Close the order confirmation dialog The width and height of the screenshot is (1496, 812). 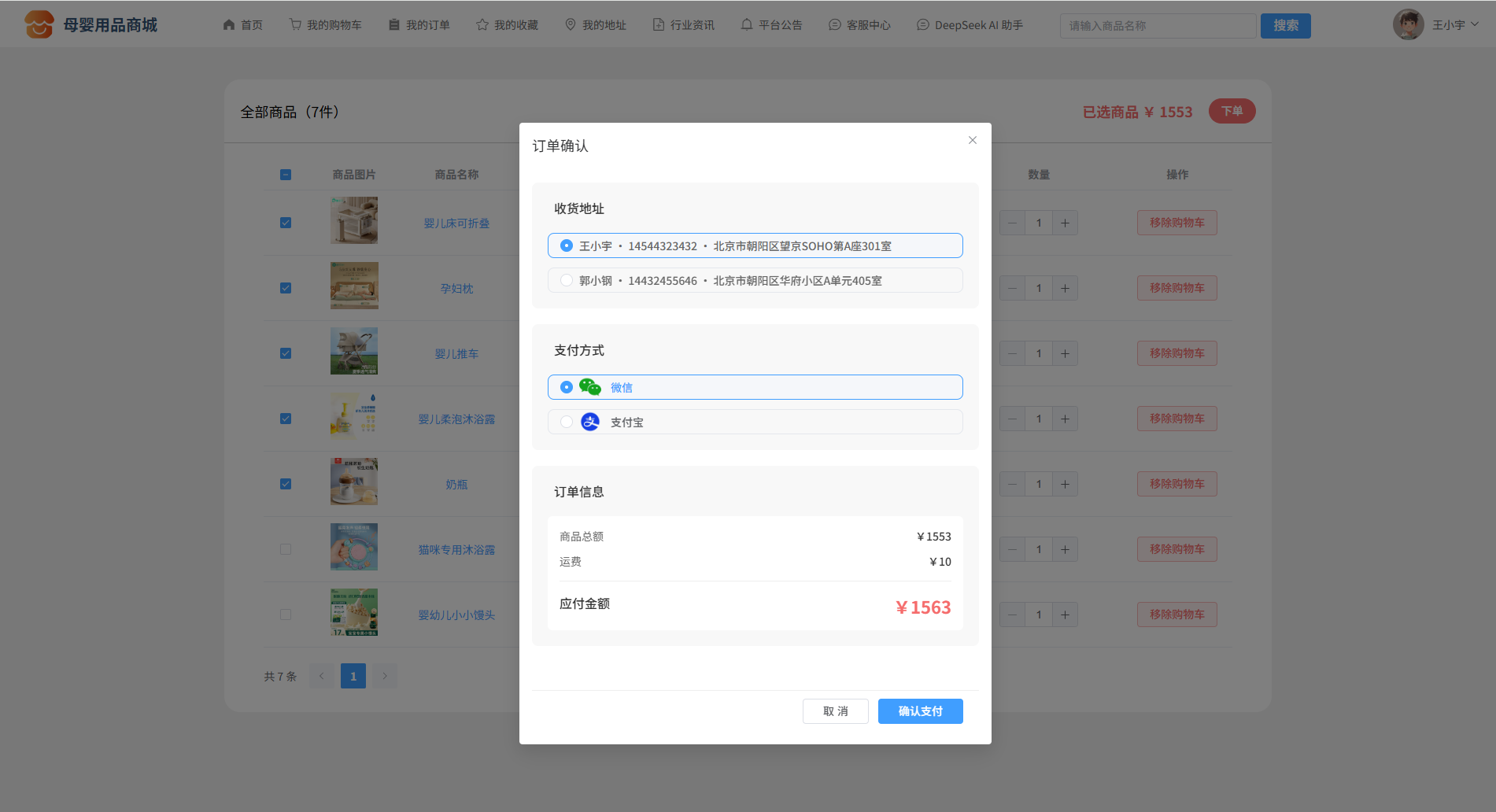[x=972, y=140]
